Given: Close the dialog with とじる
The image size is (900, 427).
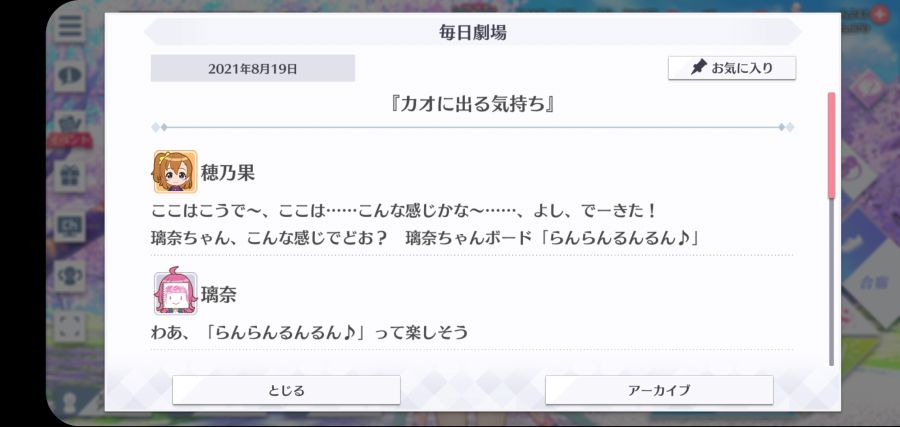Looking at the screenshot, I should point(286,390).
